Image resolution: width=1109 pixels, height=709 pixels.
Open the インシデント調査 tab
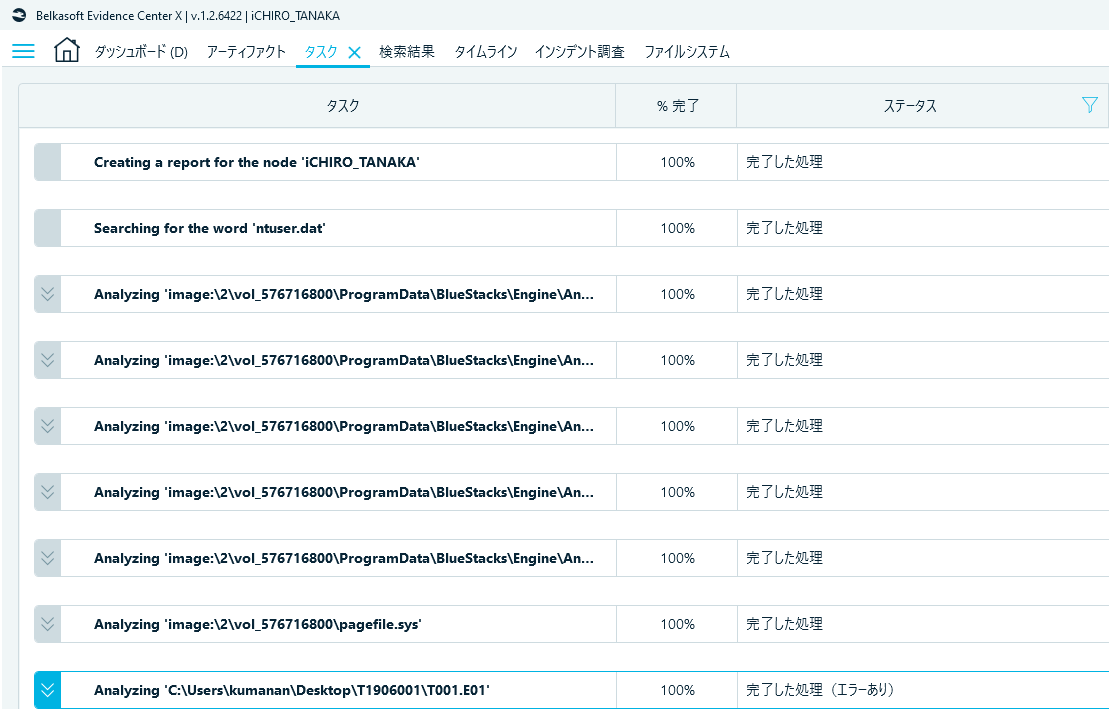click(x=579, y=52)
